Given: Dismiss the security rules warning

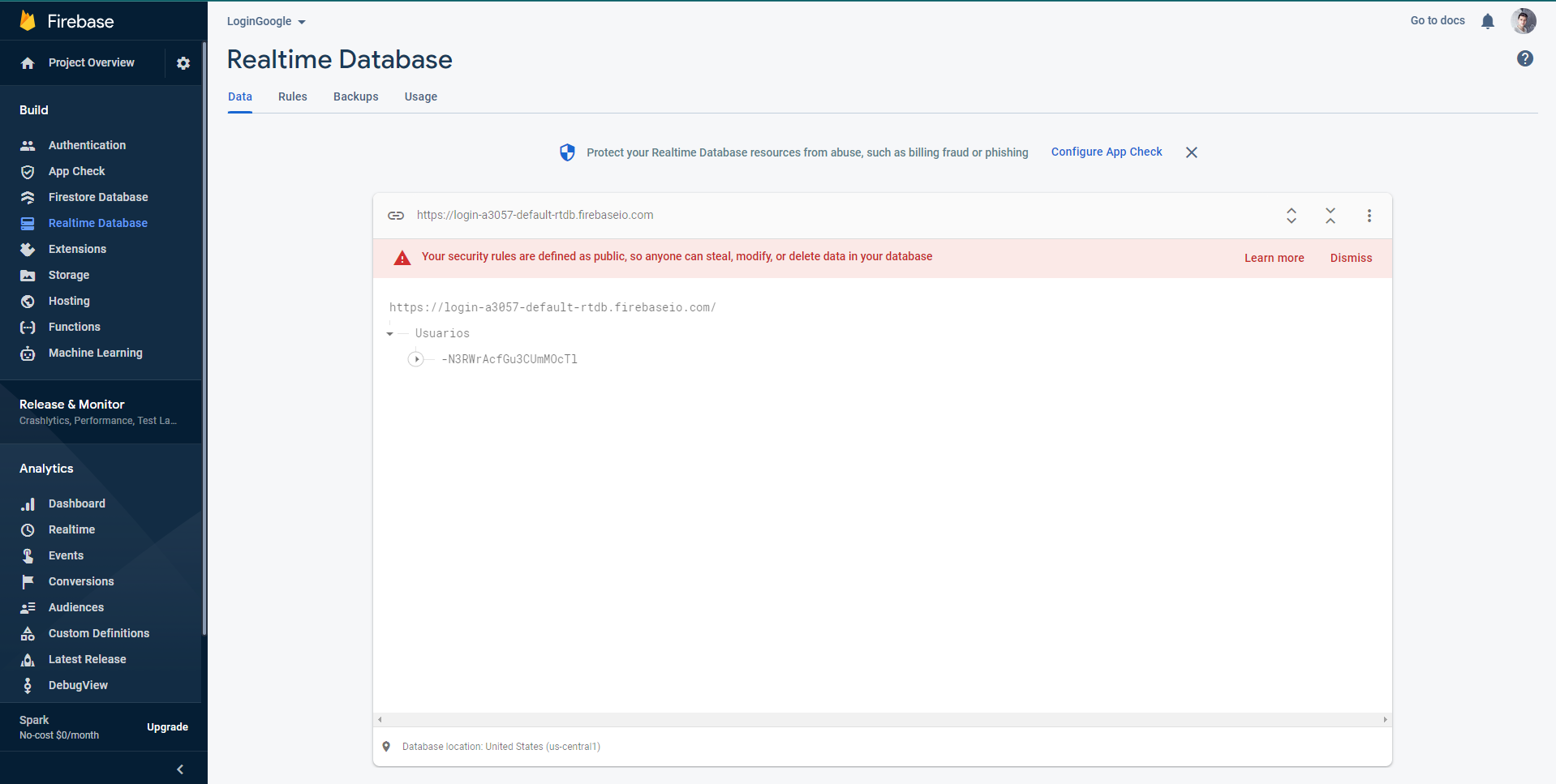Looking at the screenshot, I should pos(1352,258).
